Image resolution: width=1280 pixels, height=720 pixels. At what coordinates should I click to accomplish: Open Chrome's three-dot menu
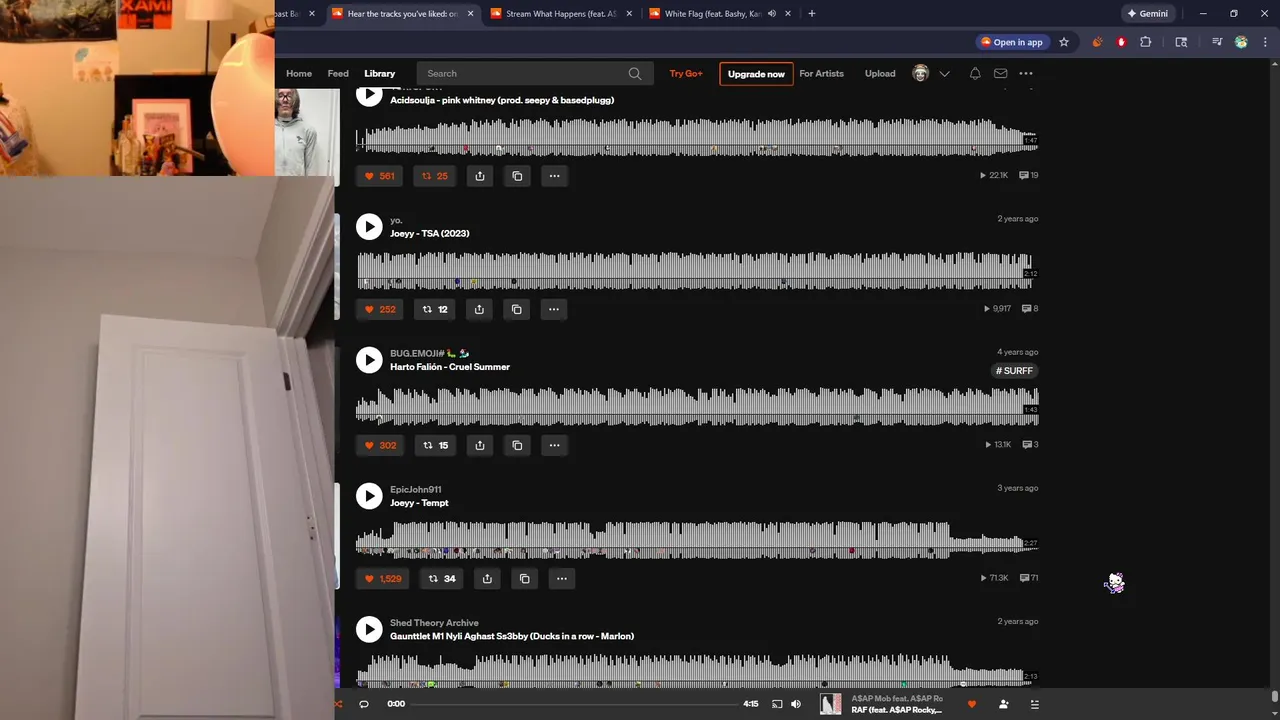tap(1266, 42)
